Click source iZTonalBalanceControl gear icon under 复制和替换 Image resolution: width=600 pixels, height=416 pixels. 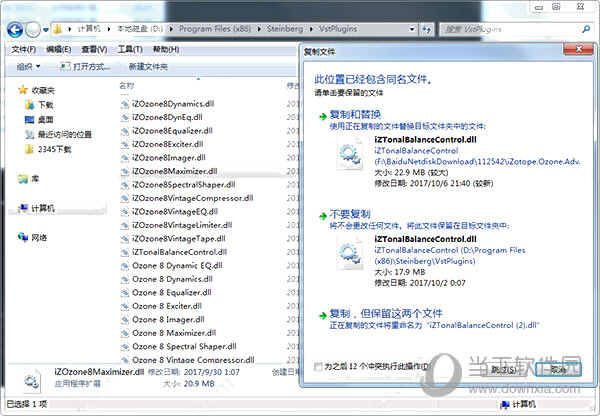(350, 153)
